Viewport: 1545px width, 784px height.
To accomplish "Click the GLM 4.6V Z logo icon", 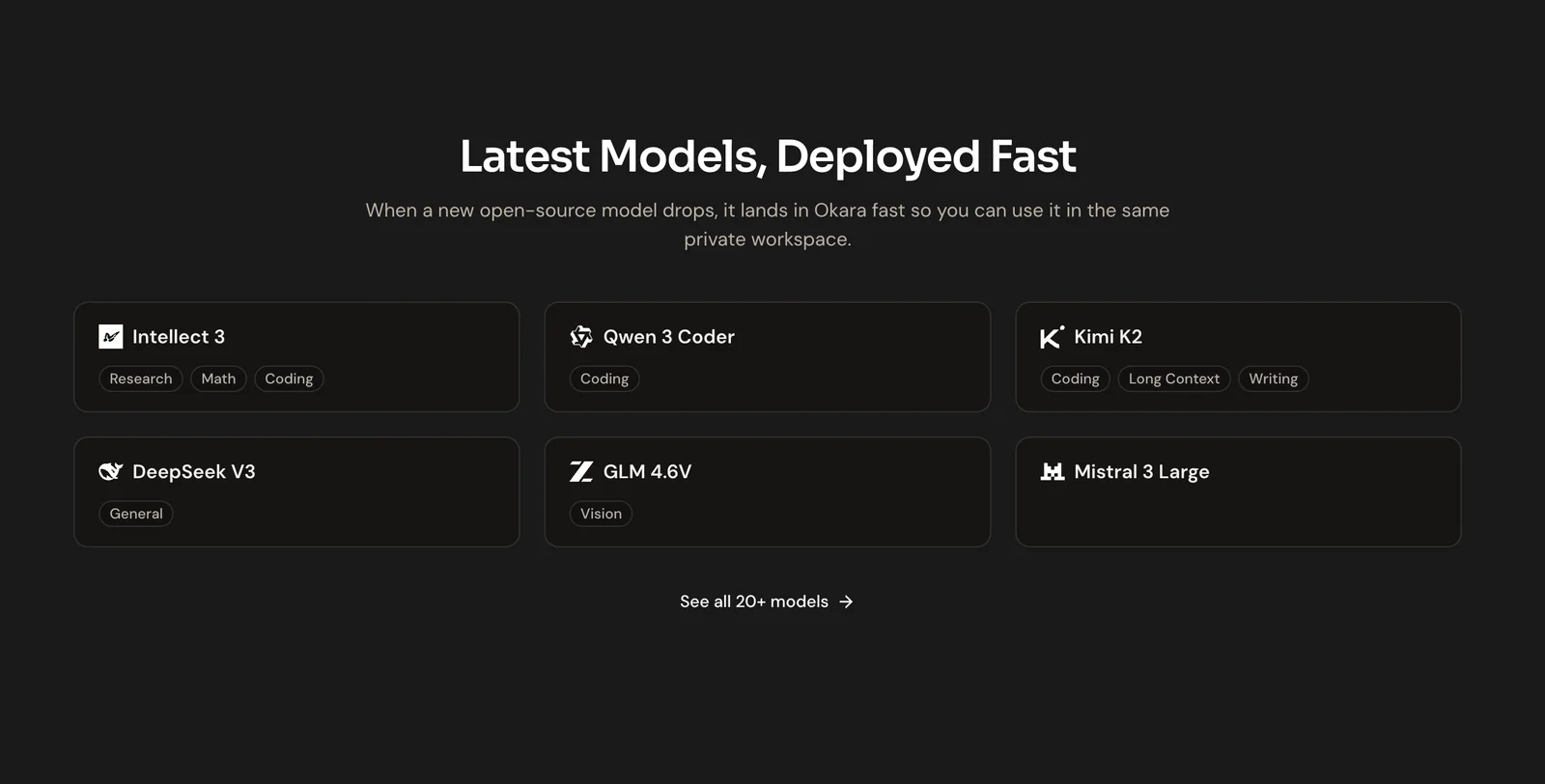I will tap(581, 471).
